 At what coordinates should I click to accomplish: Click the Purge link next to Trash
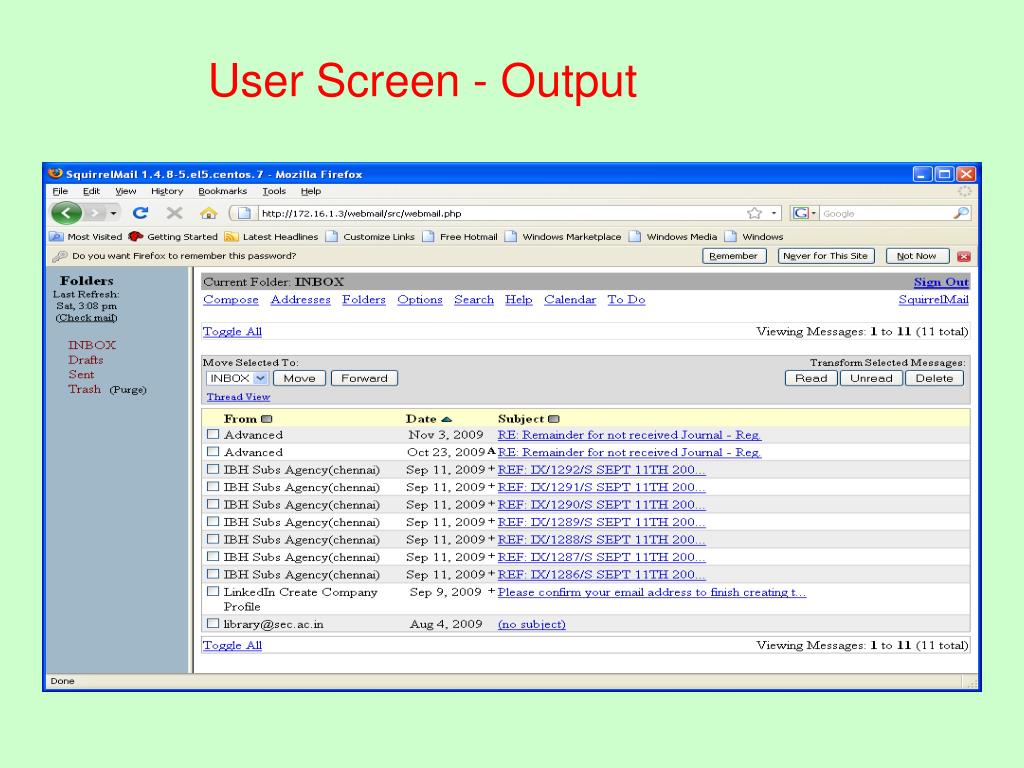128,390
